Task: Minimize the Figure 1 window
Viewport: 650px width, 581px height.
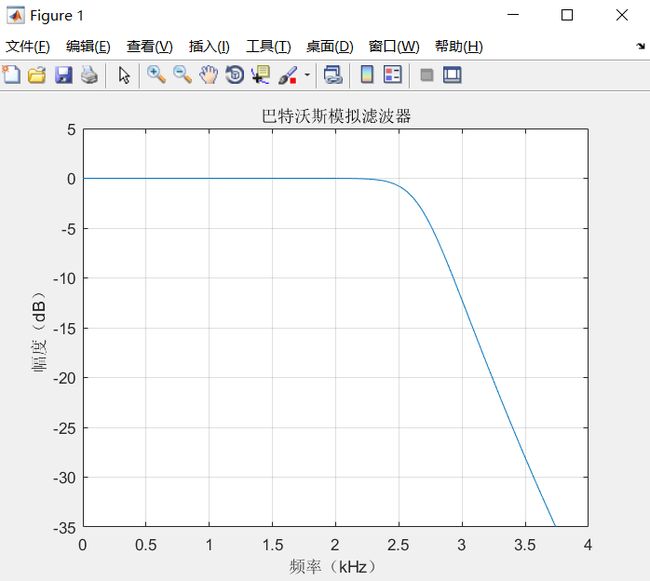Action: (513, 15)
